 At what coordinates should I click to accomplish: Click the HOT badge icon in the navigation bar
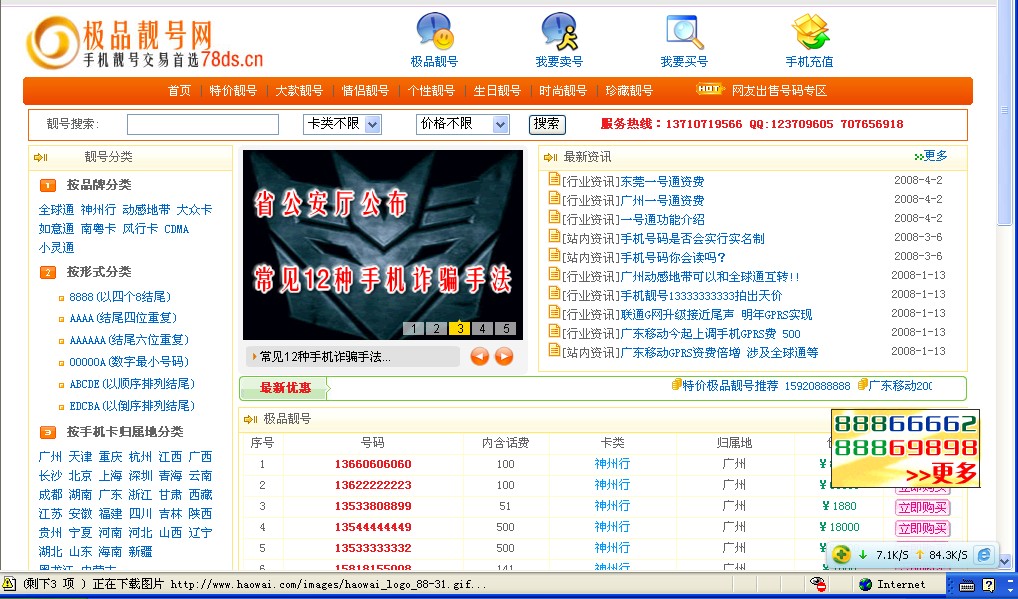click(x=709, y=89)
